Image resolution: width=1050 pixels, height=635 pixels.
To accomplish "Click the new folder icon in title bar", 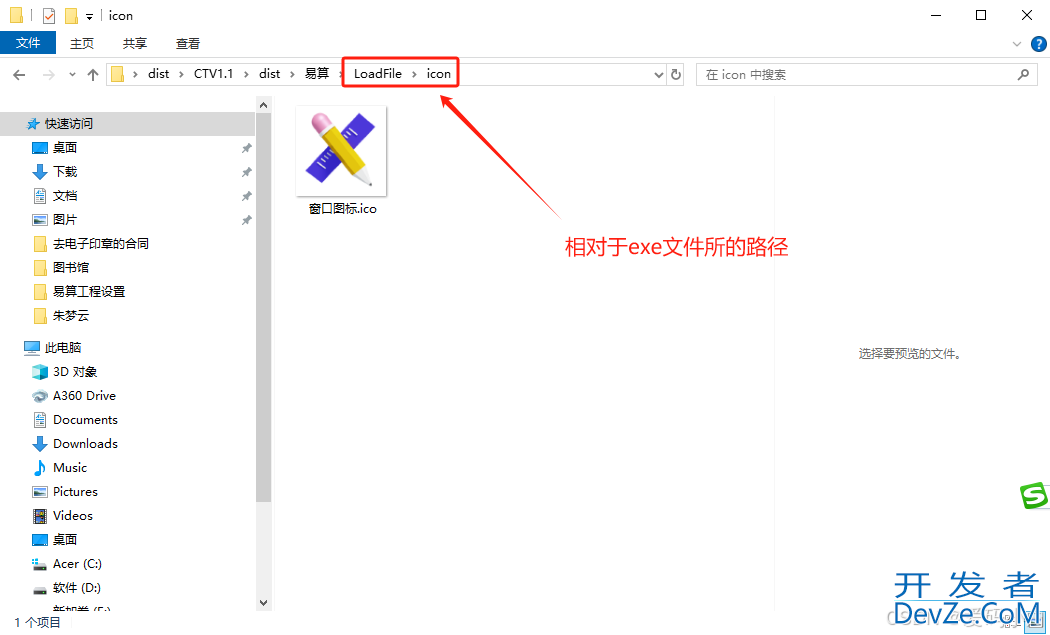I will [71, 15].
